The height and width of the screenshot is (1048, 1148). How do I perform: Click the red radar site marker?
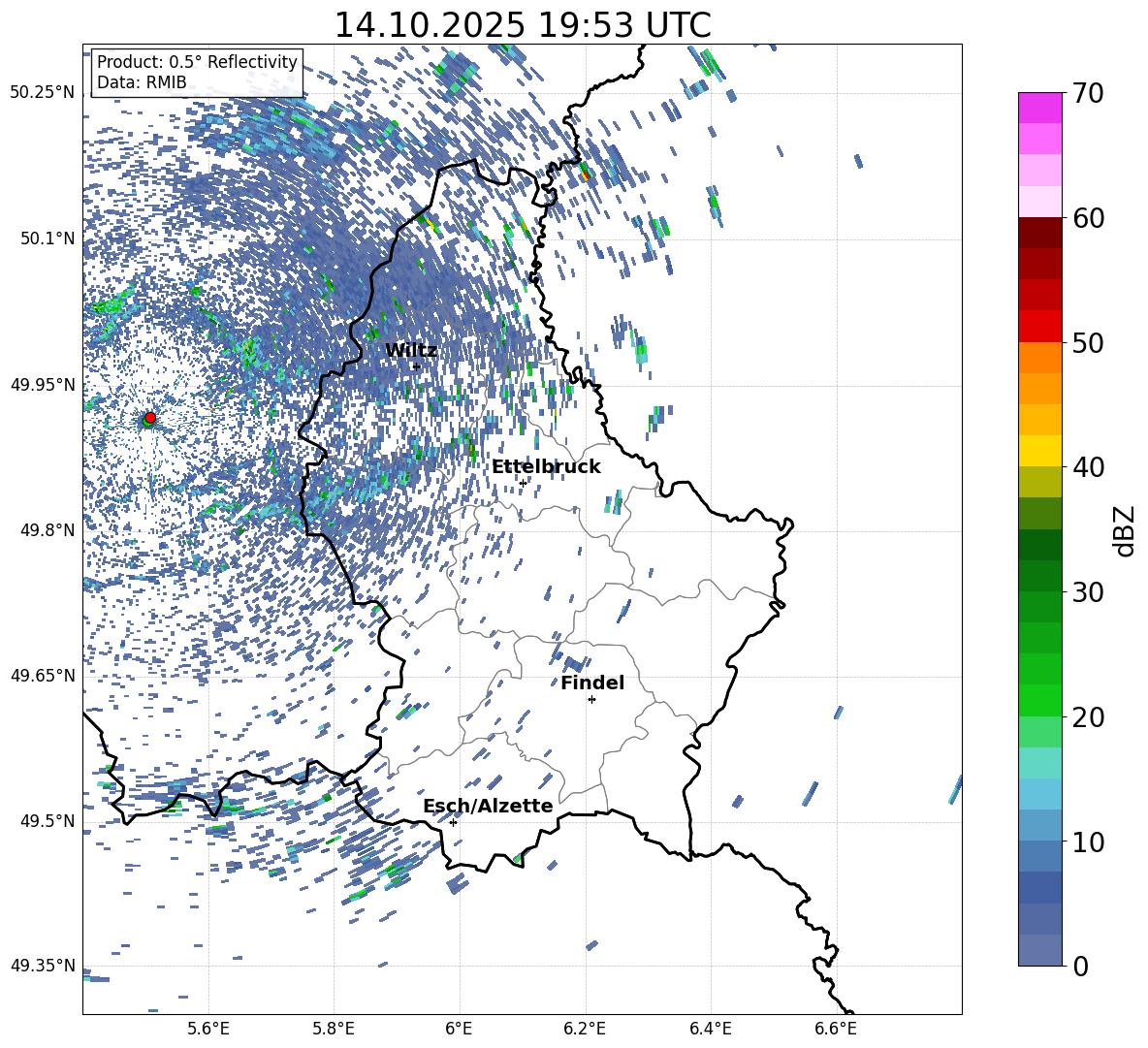click(x=150, y=417)
